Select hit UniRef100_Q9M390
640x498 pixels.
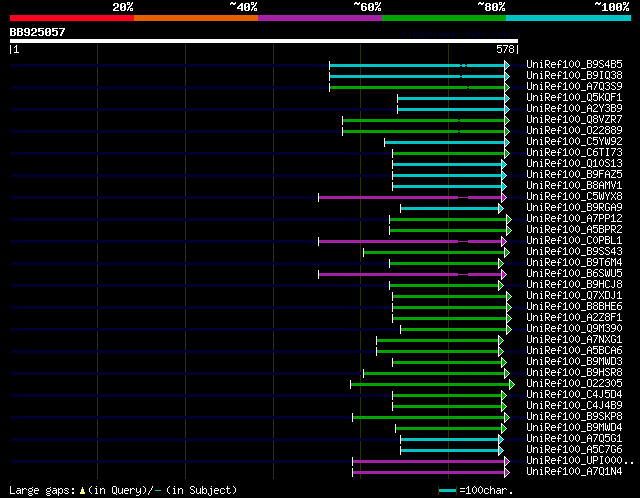(574, 329)
